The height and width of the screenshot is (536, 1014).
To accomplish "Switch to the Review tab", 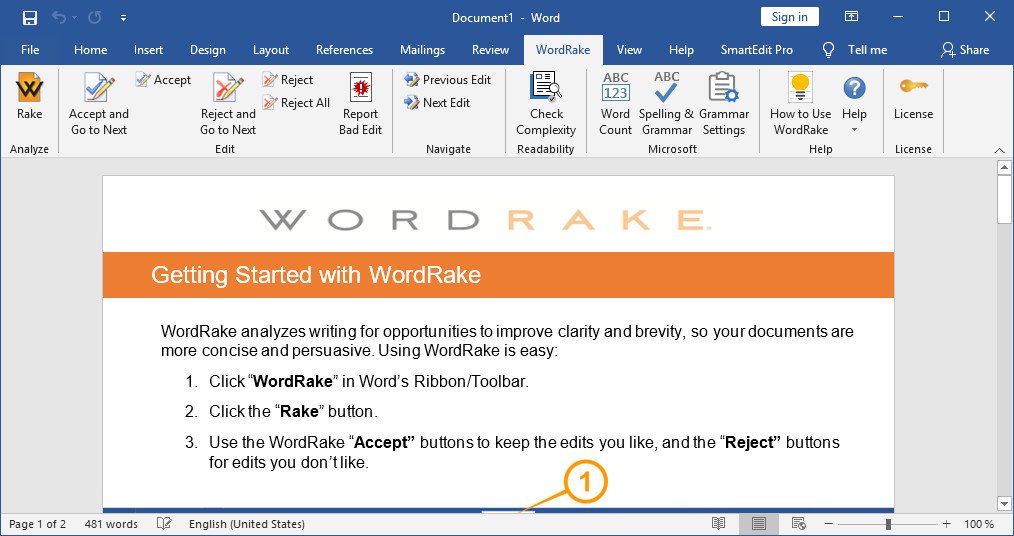I will [490, 50].
